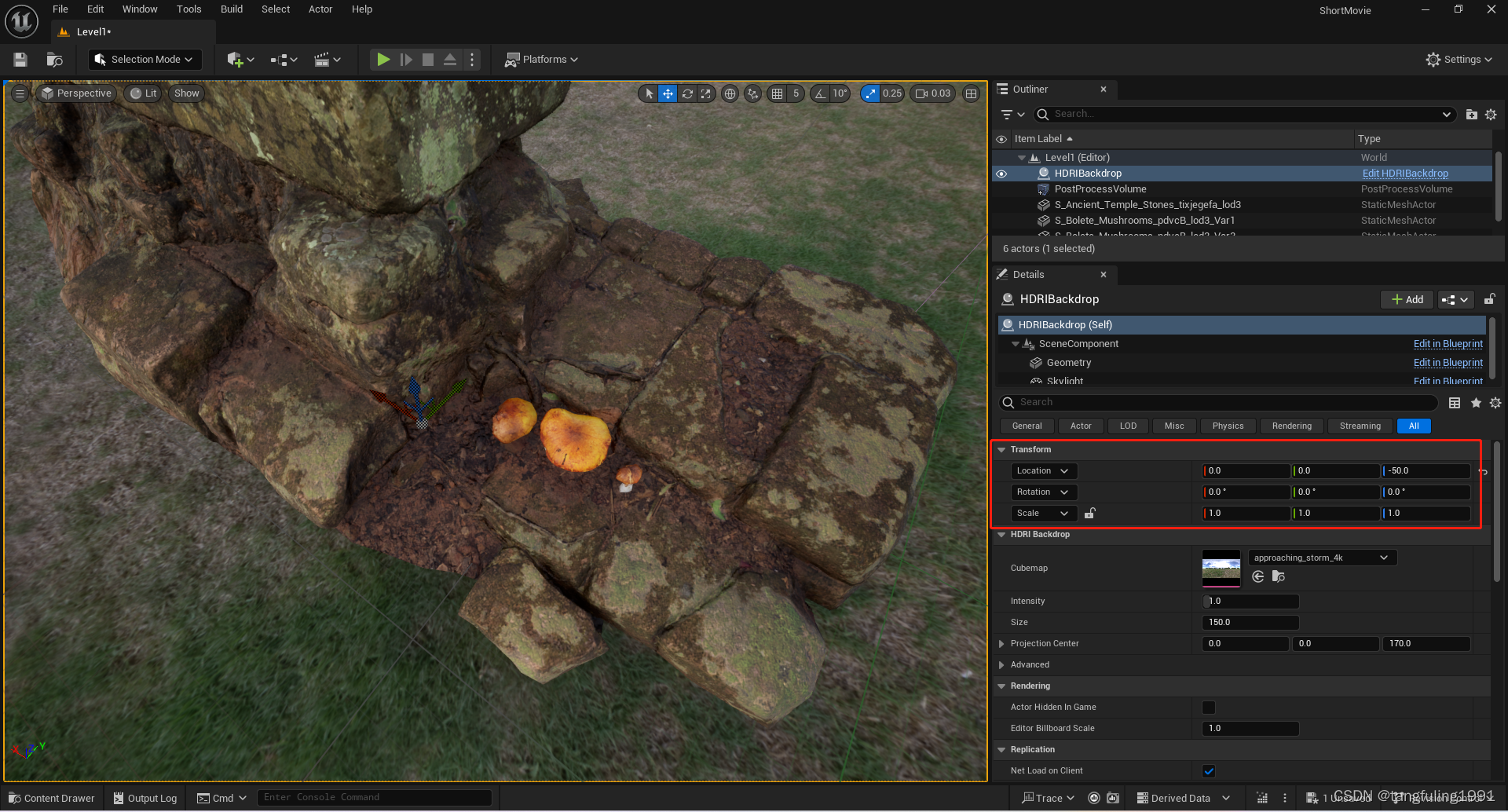Viewport: 1508px width, 812px height.
Task: Save the current level
Action: point(20,60)
